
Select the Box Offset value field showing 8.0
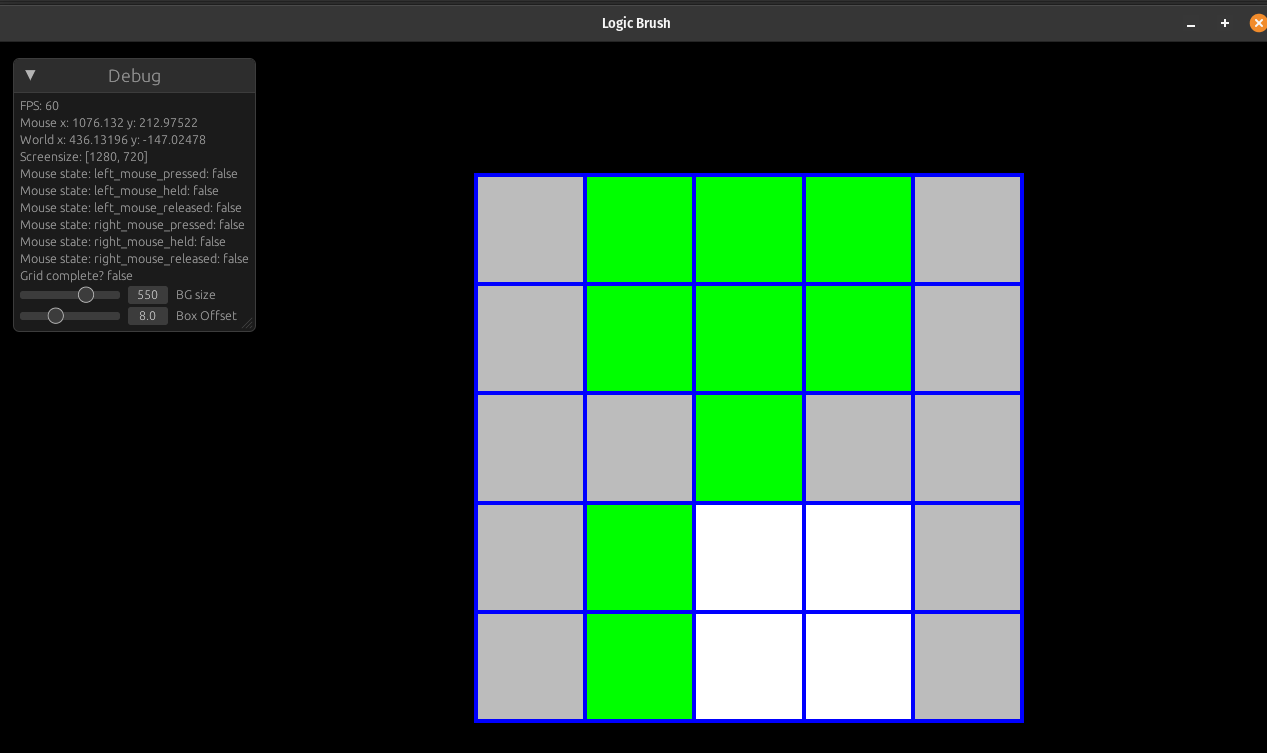pyautogui.click(x=147, y=316)
